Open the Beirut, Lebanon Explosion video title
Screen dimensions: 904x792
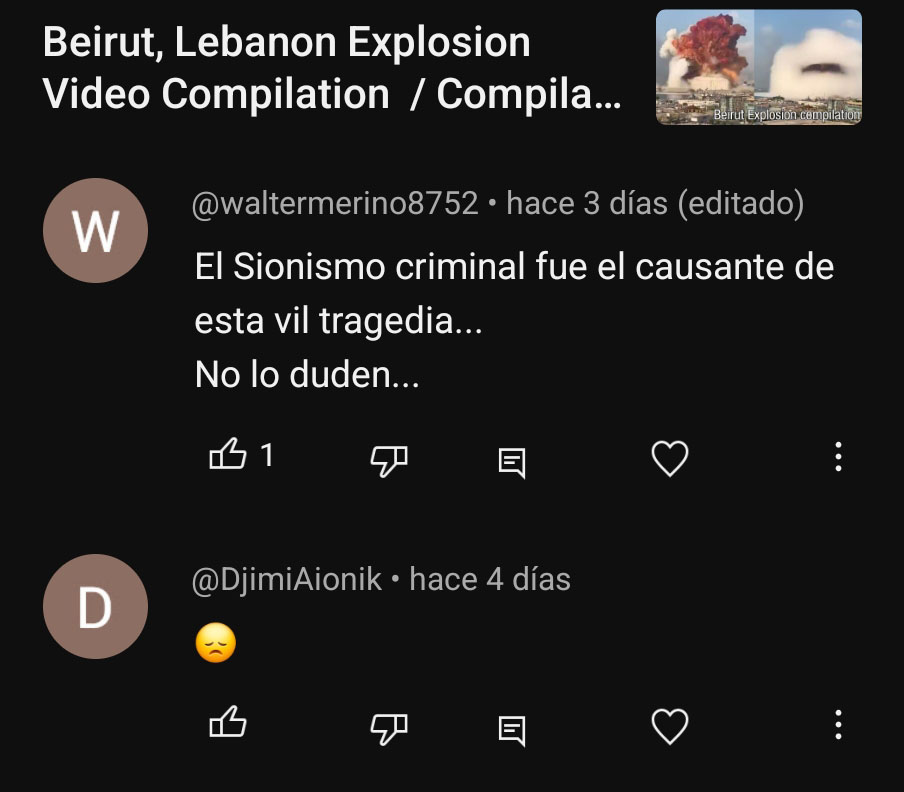[x=332, y=67]
